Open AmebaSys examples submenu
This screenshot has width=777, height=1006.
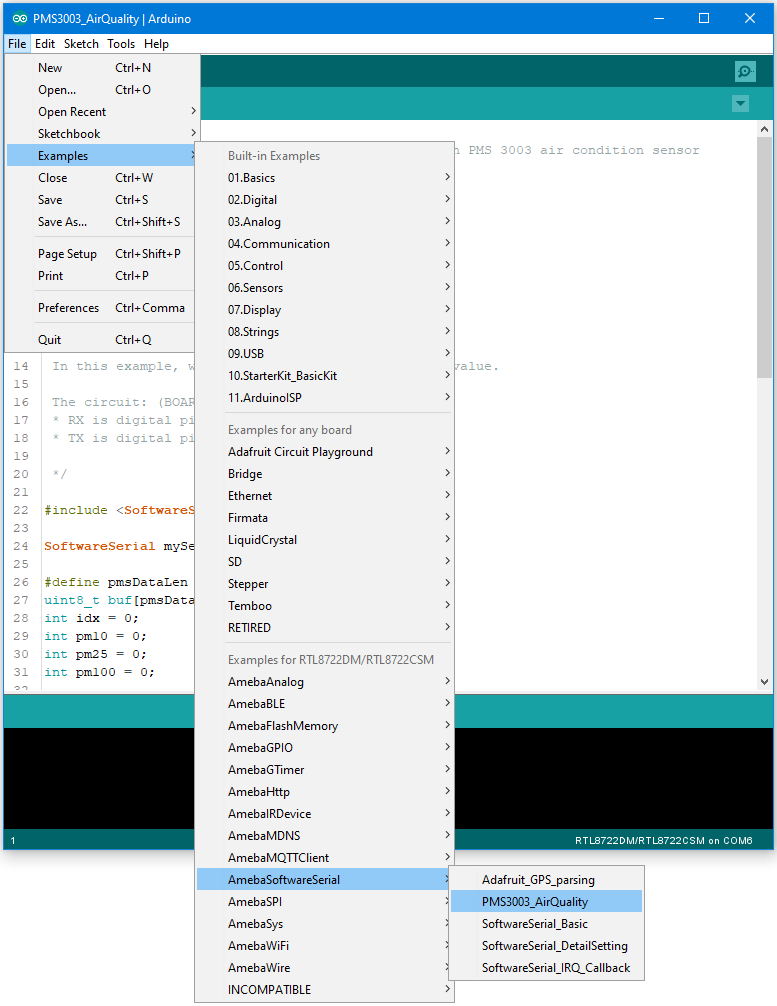(324, 924)
